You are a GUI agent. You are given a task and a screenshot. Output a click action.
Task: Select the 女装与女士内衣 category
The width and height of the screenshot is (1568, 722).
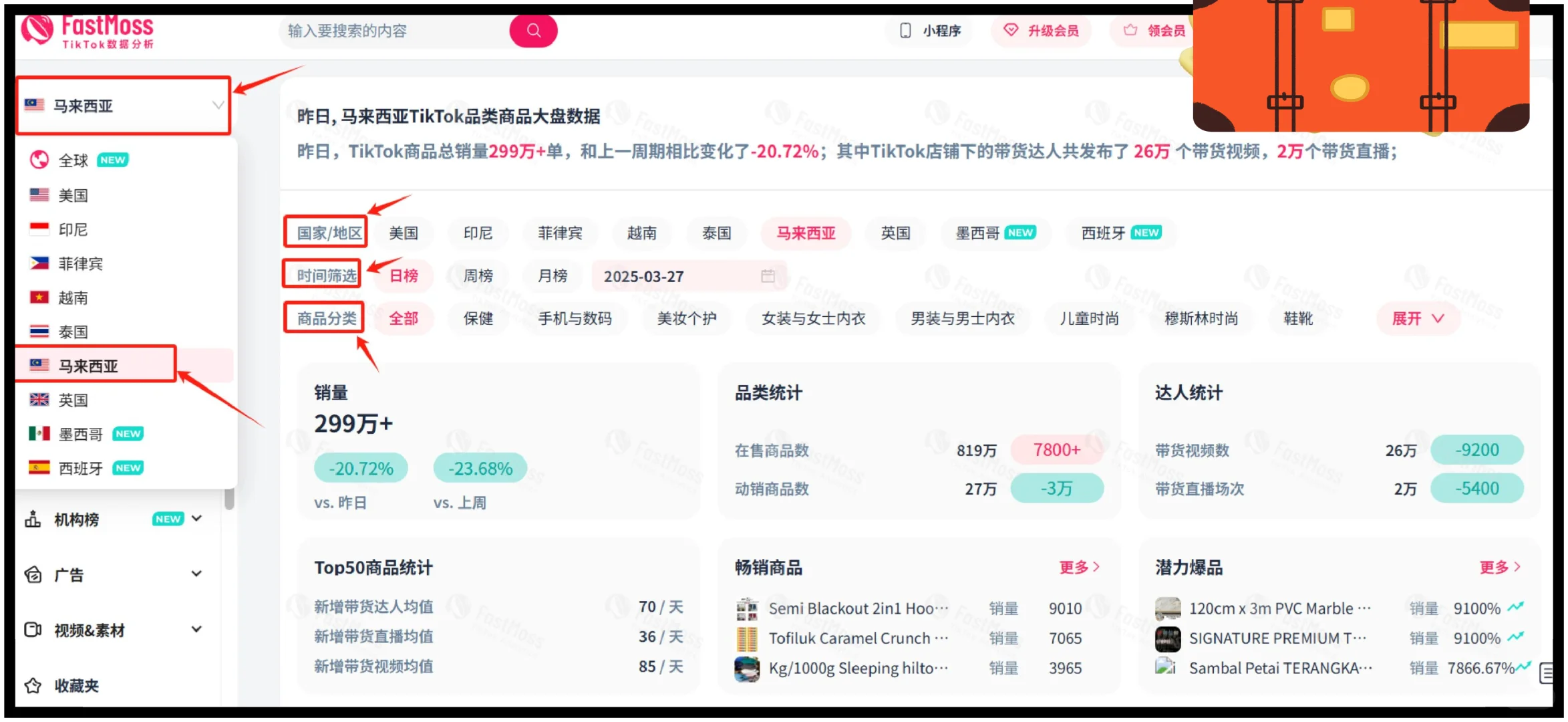click(x=813, y=318)
